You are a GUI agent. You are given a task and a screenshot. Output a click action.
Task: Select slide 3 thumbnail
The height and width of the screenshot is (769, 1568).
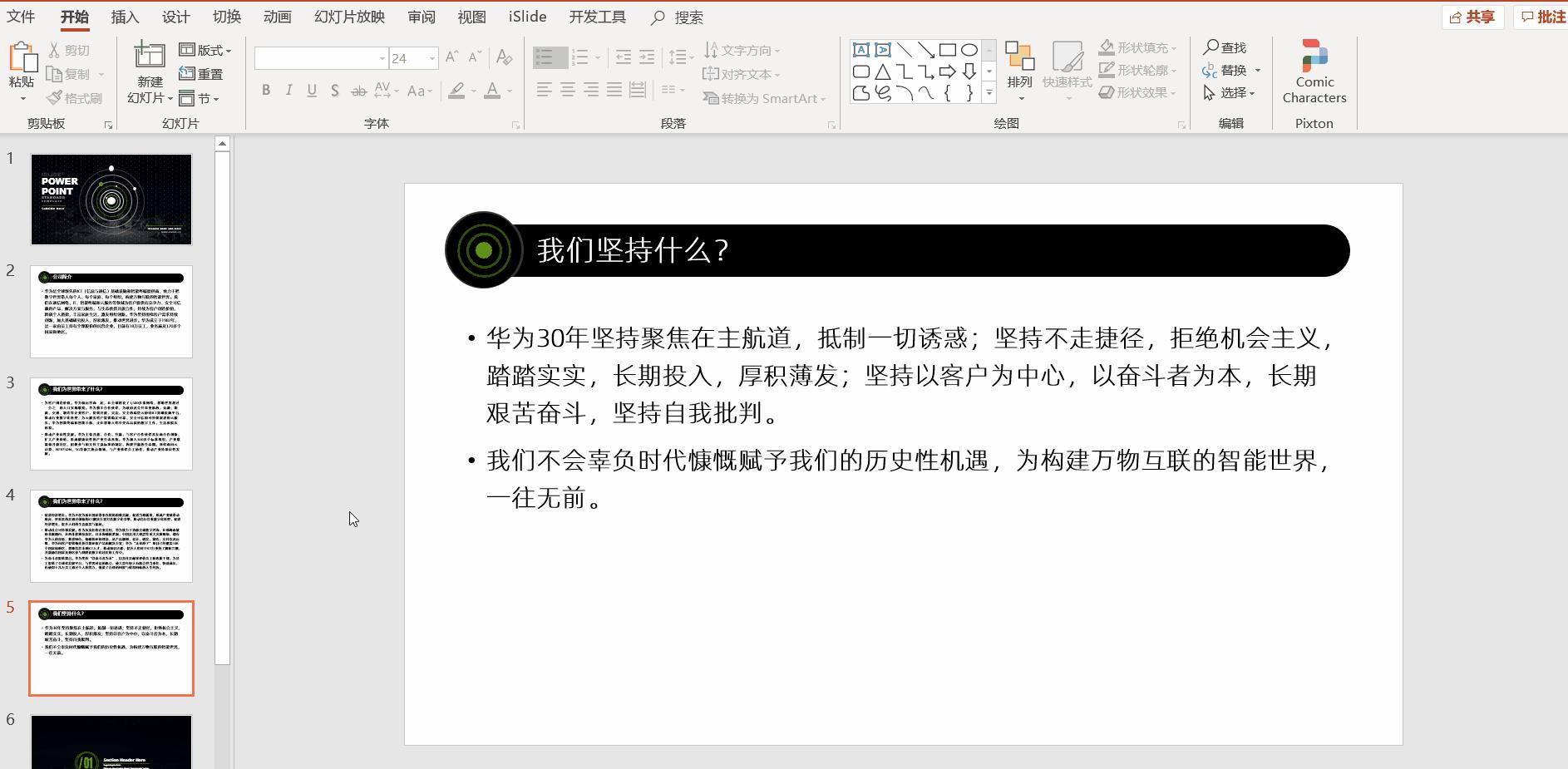click(x=111, y=424)
